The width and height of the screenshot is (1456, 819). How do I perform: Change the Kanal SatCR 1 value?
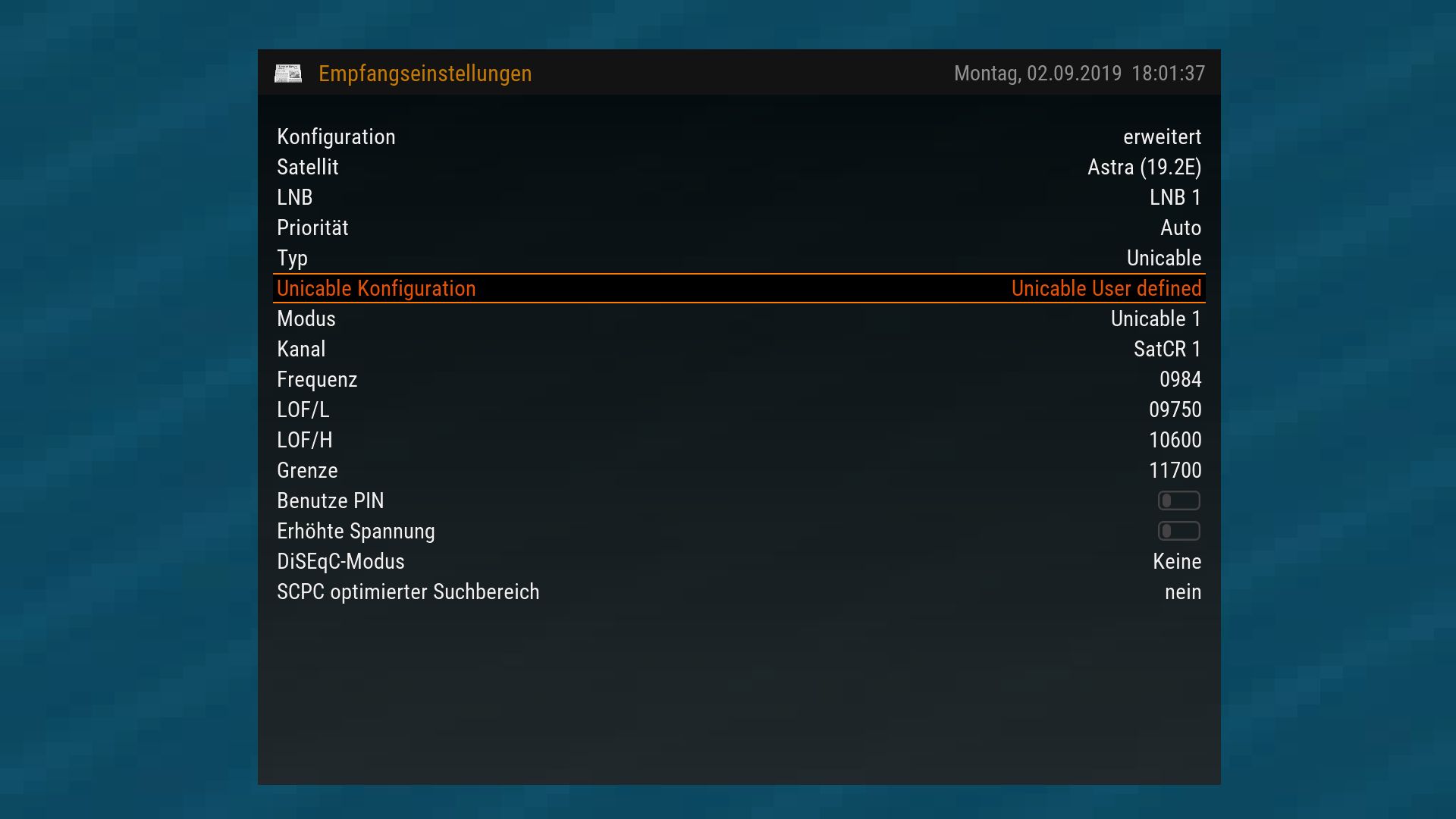click(1168, 349)
